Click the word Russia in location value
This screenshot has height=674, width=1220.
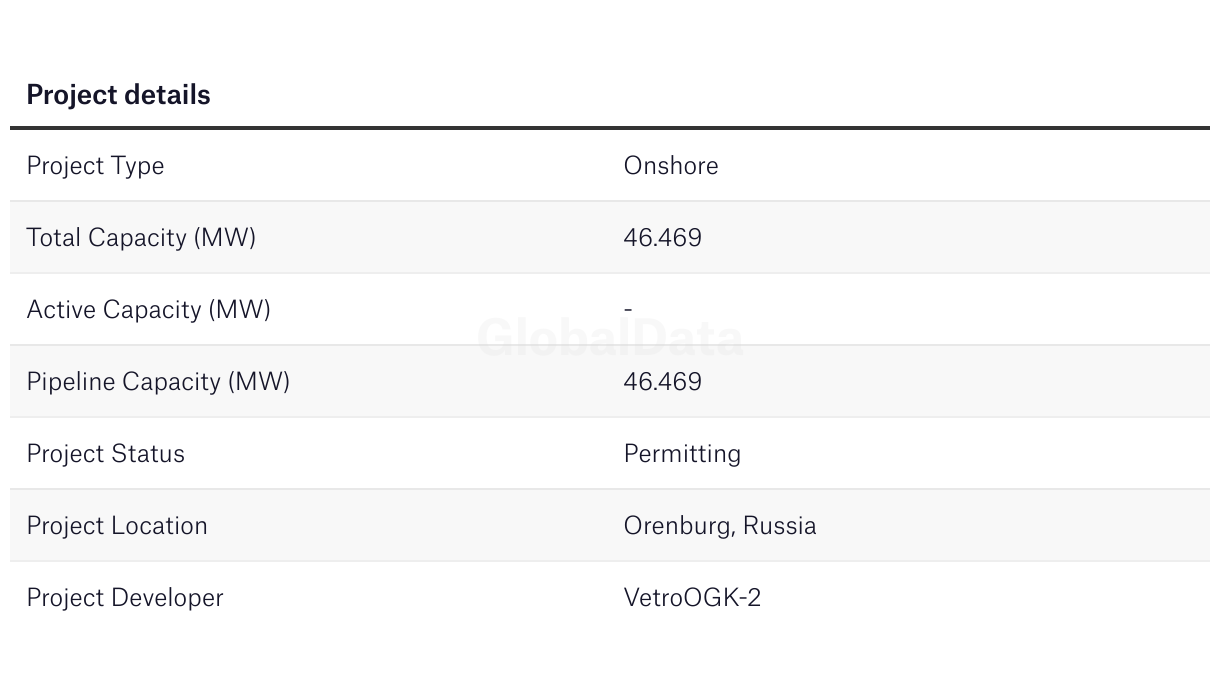point(779,525)
